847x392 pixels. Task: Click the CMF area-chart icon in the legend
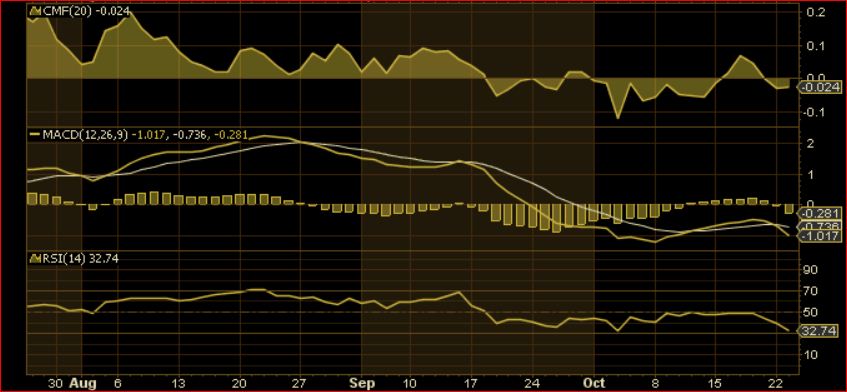click(x=35, y=10)
